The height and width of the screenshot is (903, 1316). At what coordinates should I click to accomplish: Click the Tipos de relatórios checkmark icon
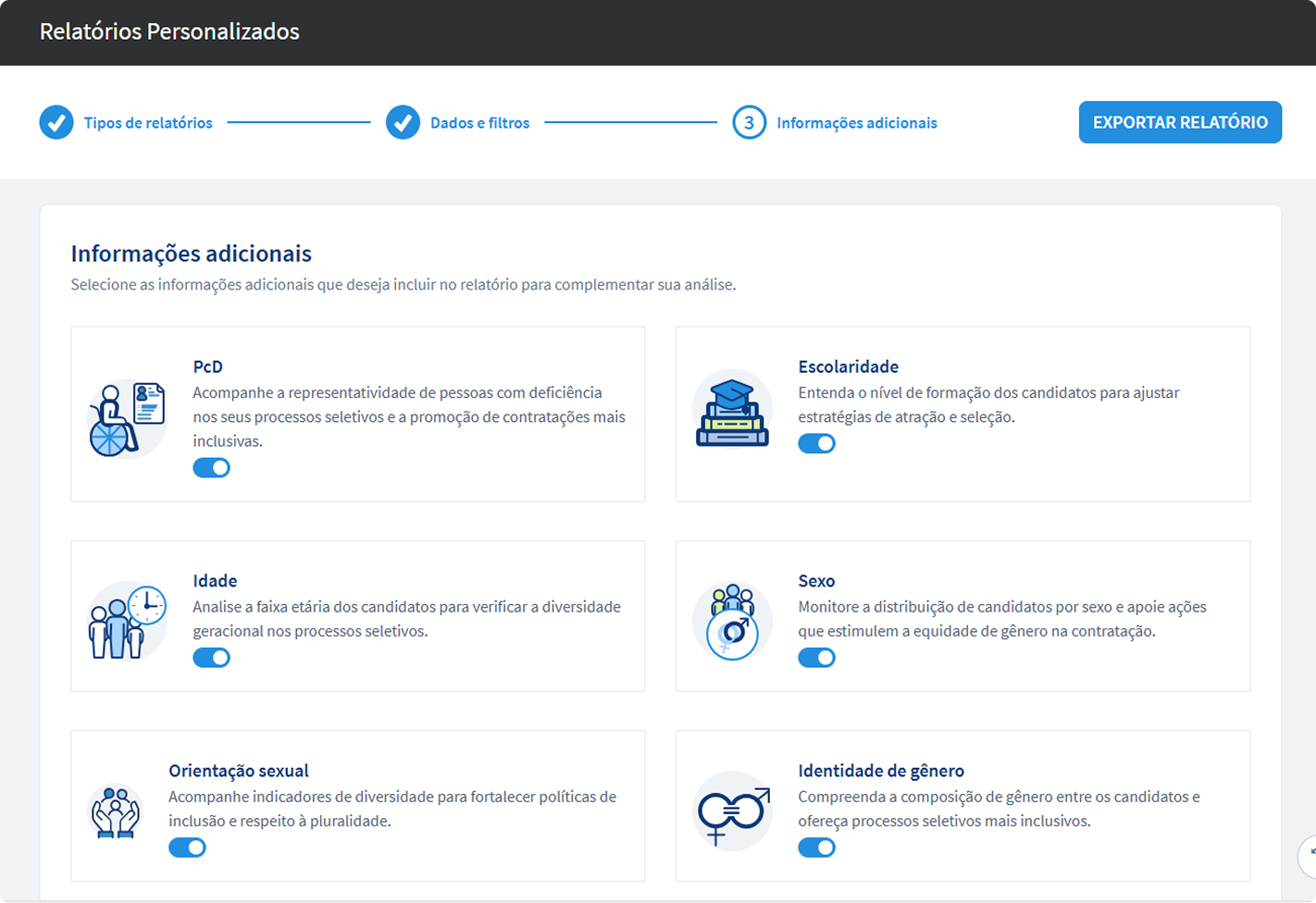[56, 122]
